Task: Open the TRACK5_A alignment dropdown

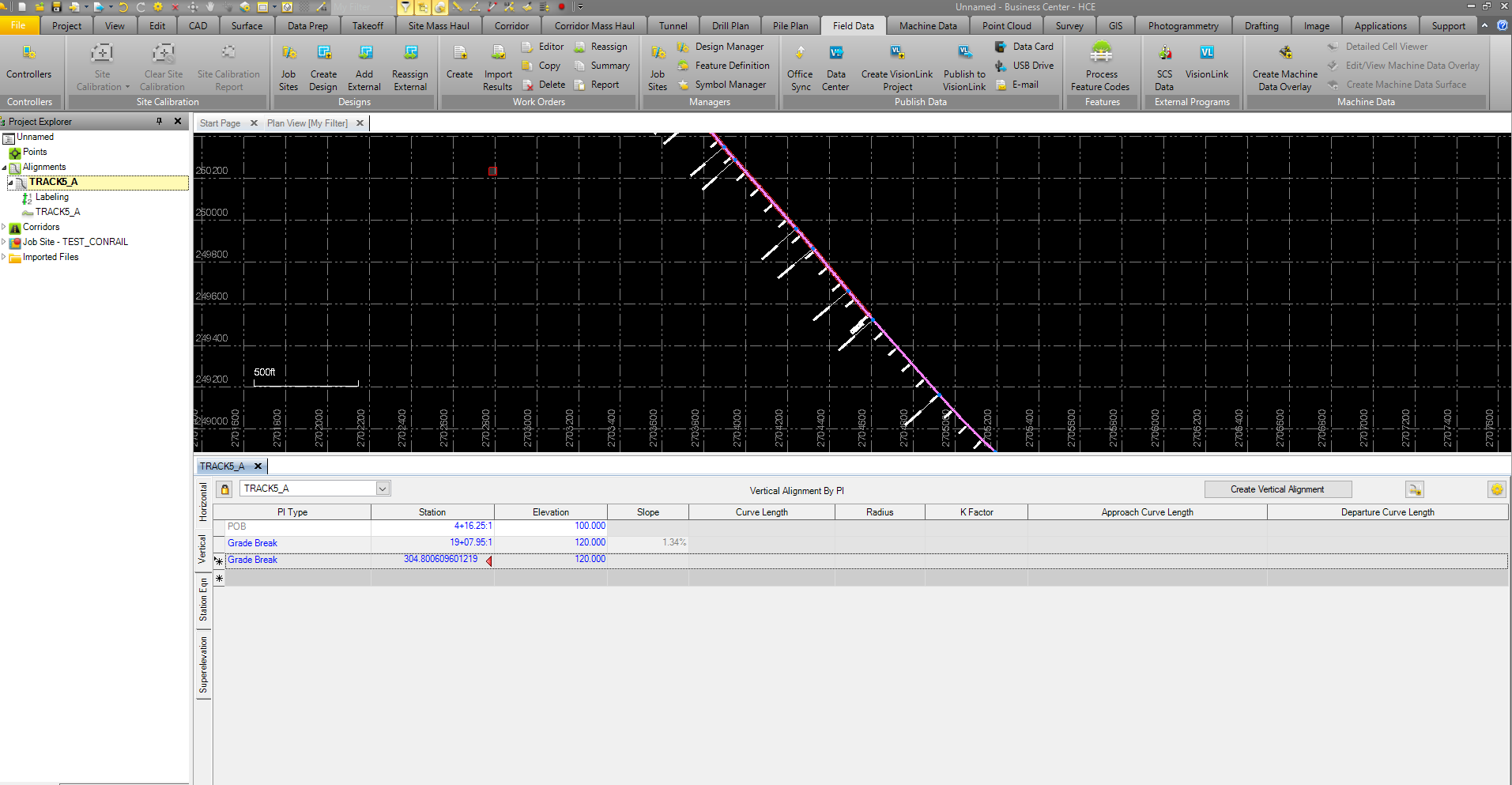Action: click(x=383, y=488)
